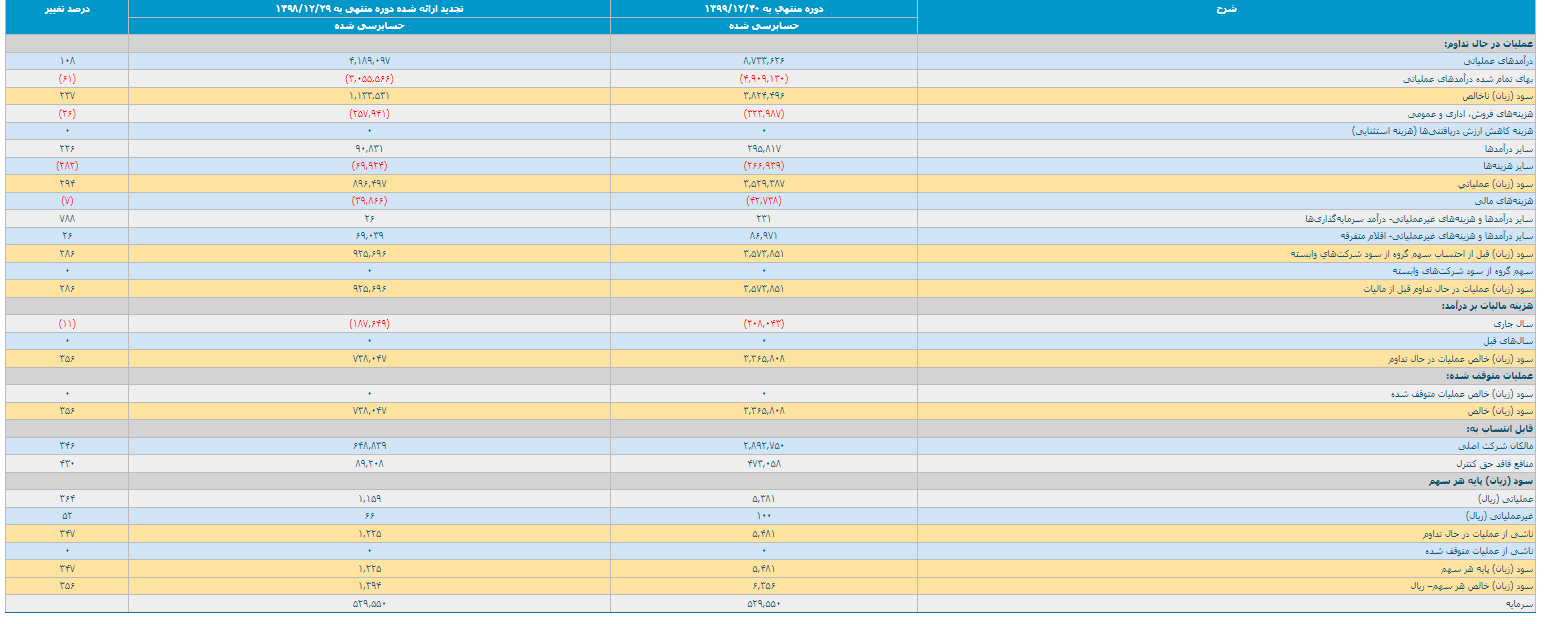Click red percent change '(۲۸۲)'
The width and height of the screenshot is (1545, 624).
point(67,166)
